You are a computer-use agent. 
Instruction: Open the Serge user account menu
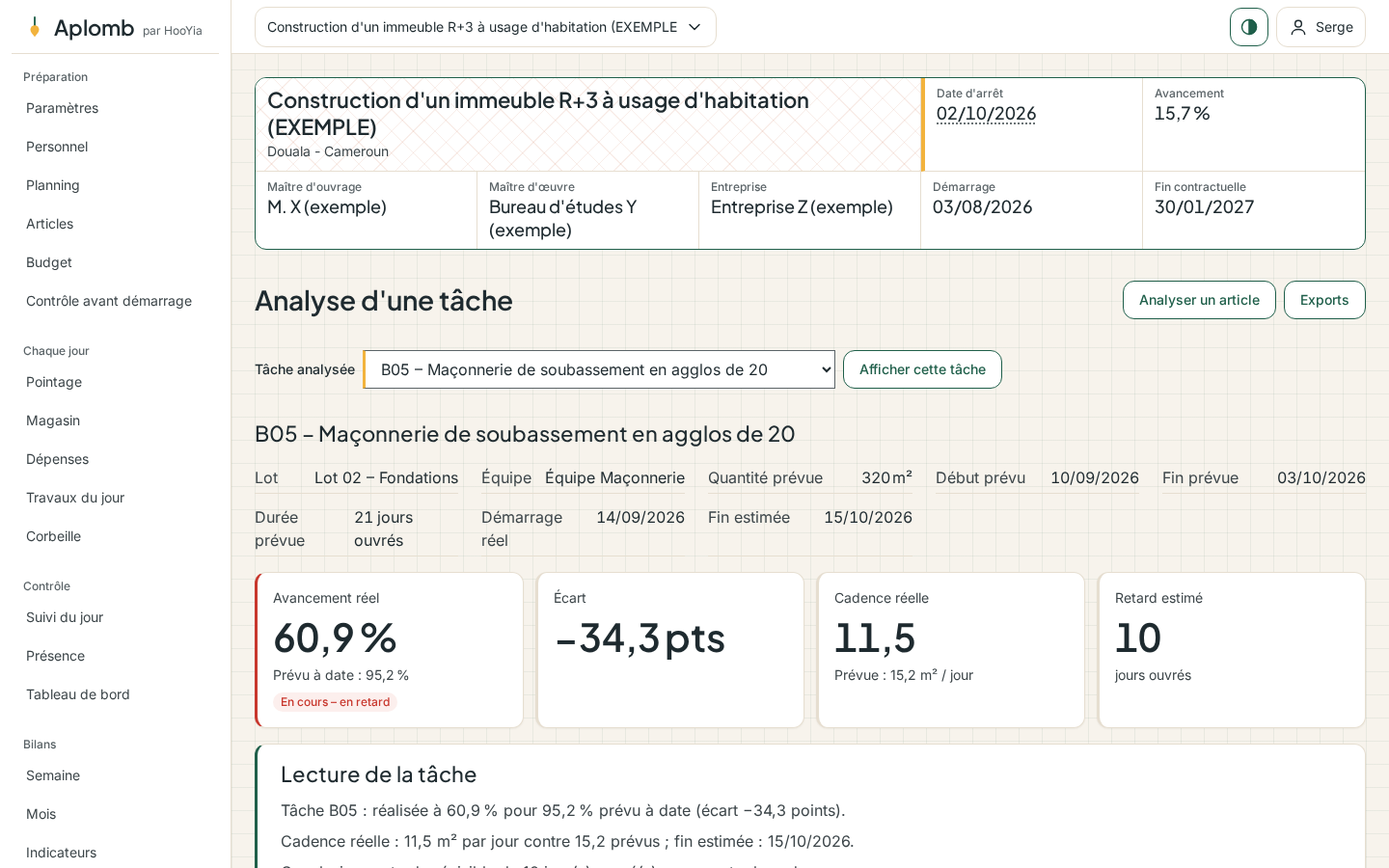coord(1321,27)
